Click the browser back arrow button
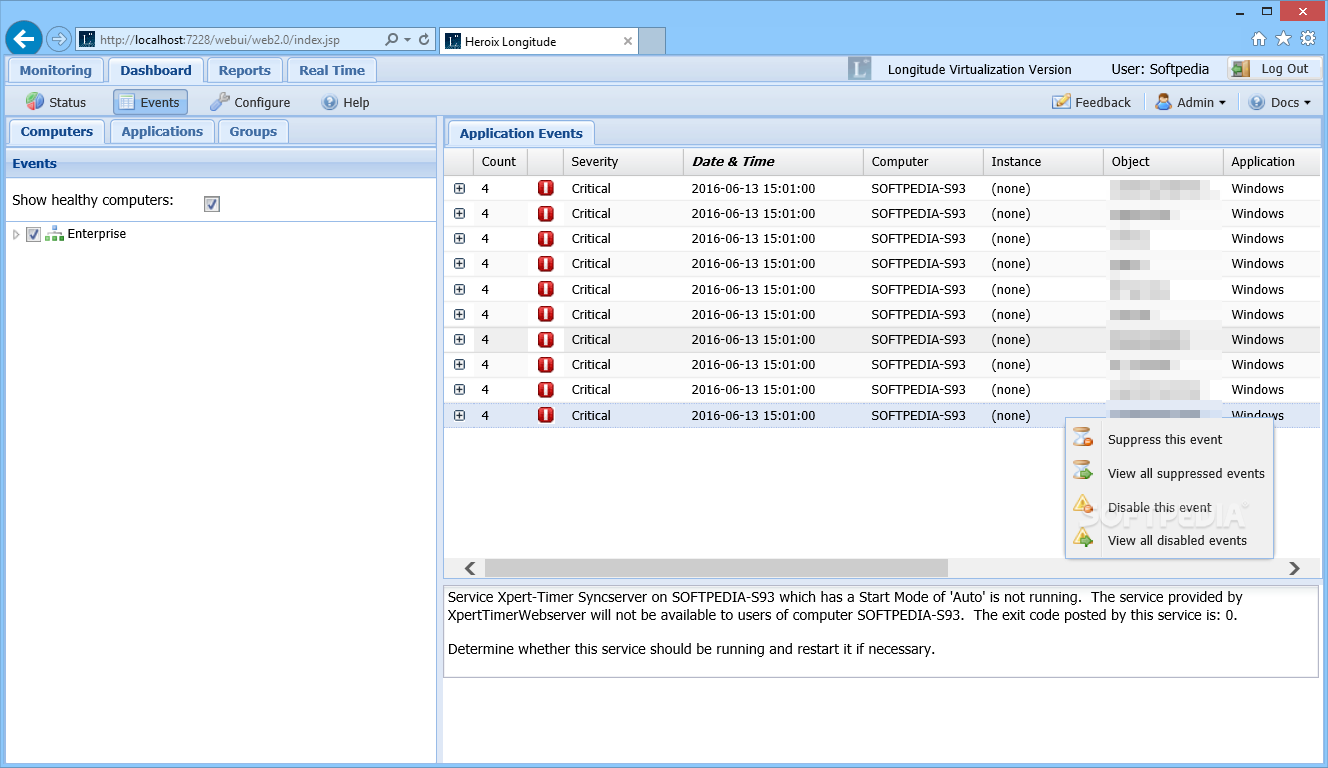Screen dimensions: 1328x768 coord(24,39)
